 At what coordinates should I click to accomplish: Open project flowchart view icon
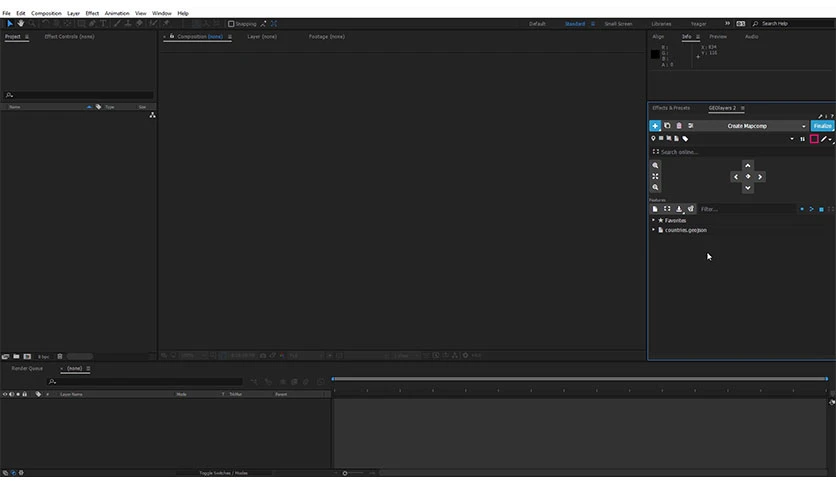[152, 115]
